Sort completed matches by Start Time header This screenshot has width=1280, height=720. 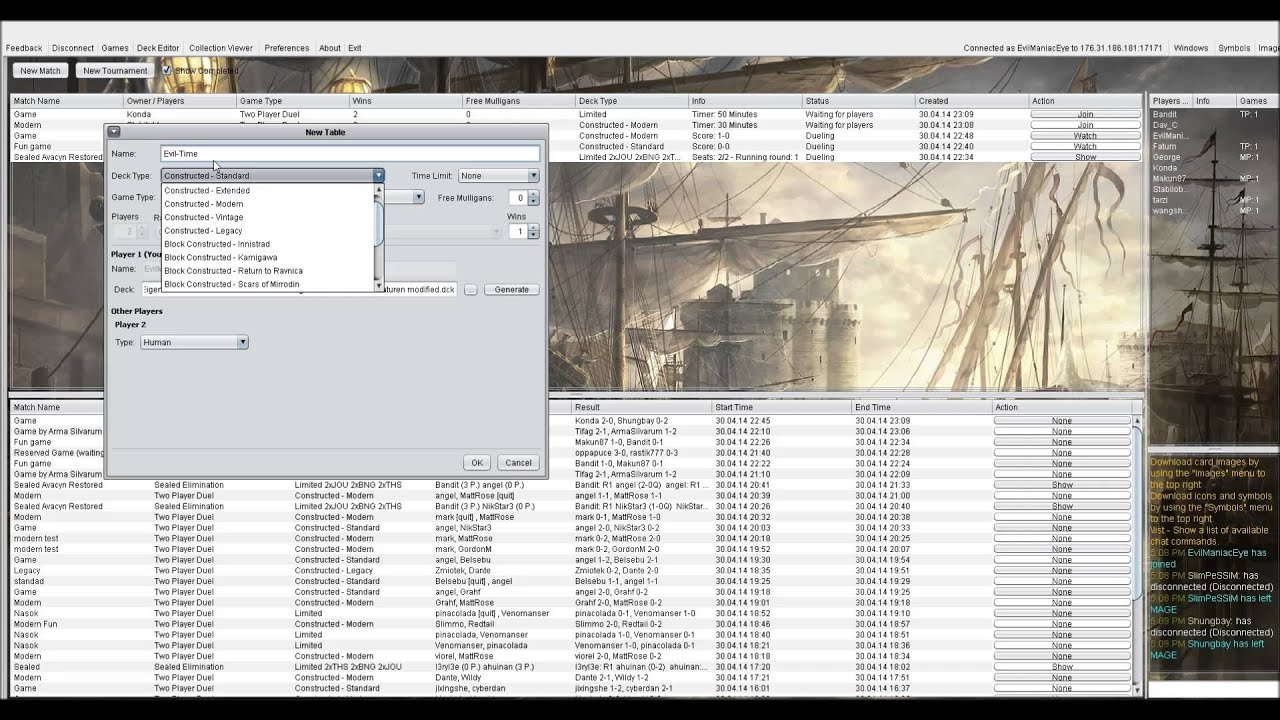pyautogui.click(x=781, y=407)
